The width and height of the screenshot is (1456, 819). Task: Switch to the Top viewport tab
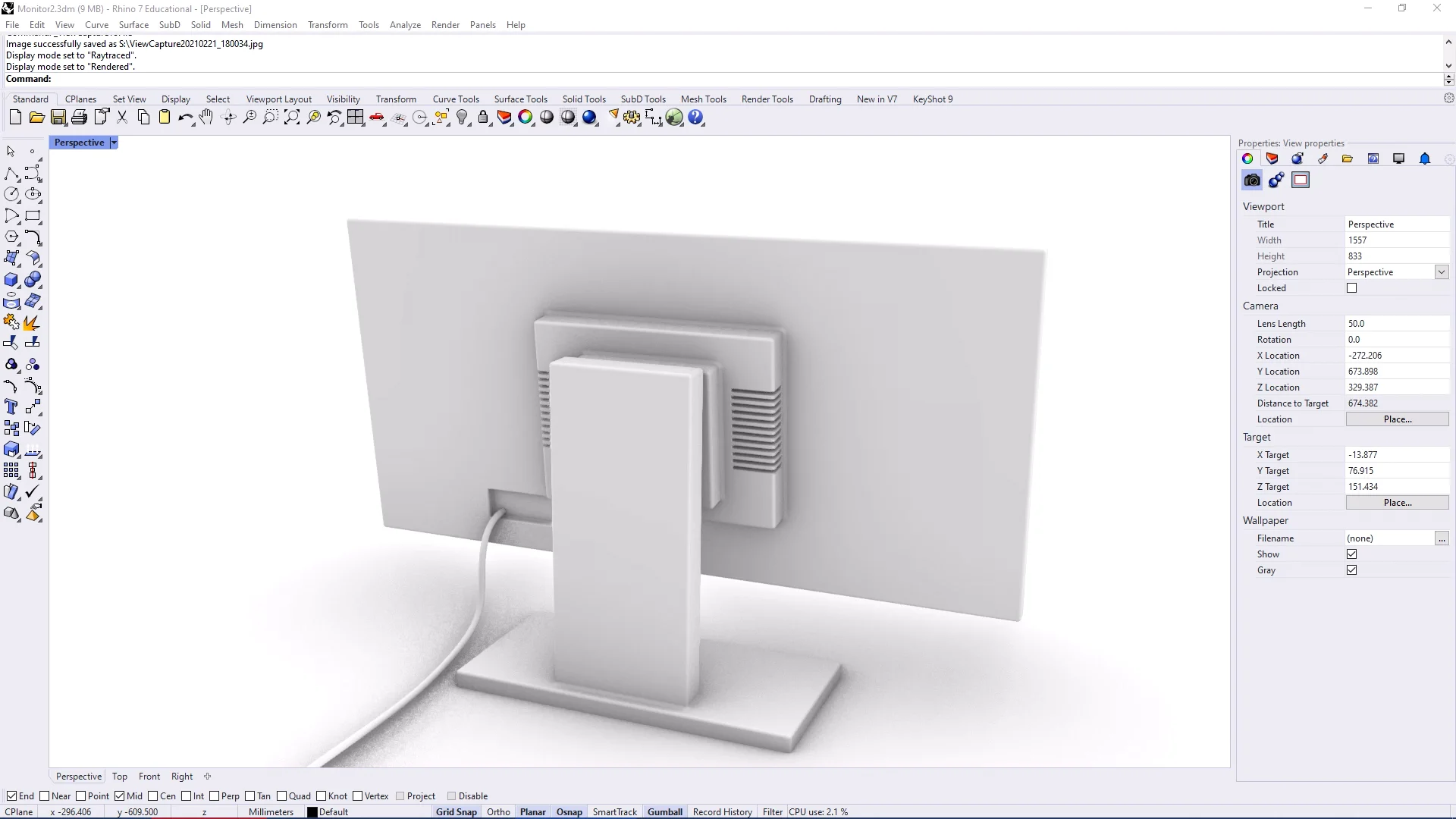[x=119, y=776]
